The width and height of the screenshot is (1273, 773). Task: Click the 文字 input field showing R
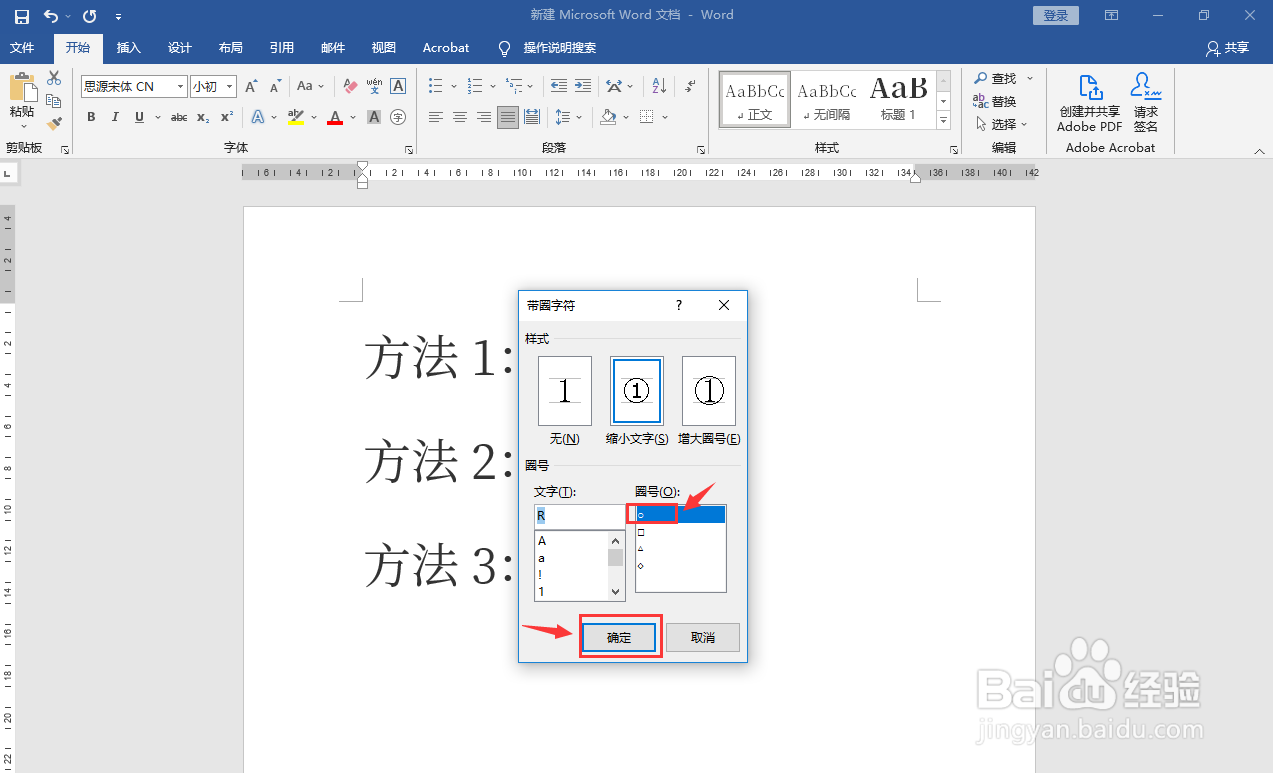[x=579, y=515]
